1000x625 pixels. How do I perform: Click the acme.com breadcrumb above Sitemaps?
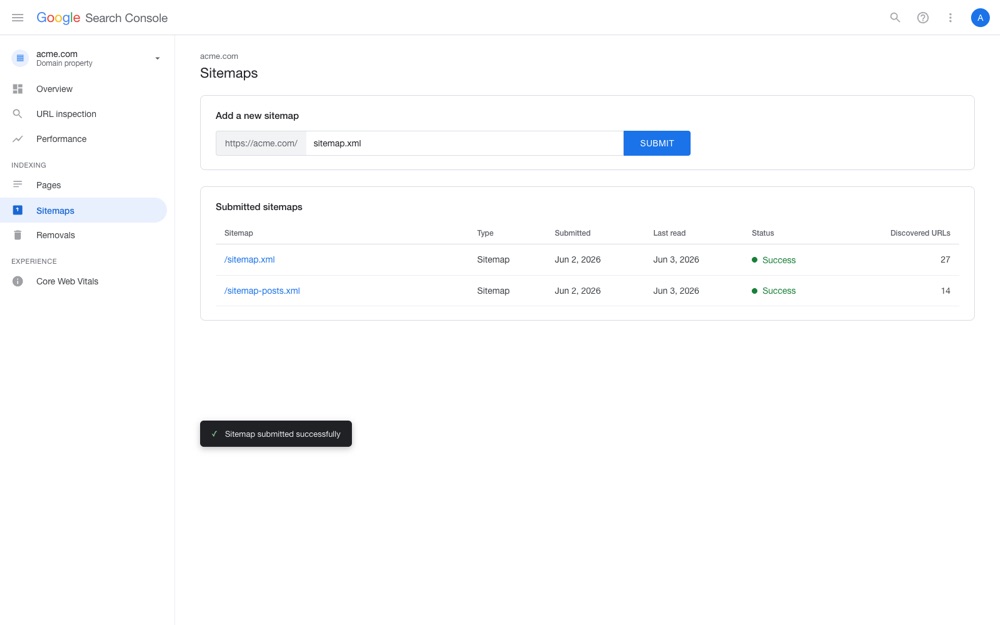(x=219, y=56)
